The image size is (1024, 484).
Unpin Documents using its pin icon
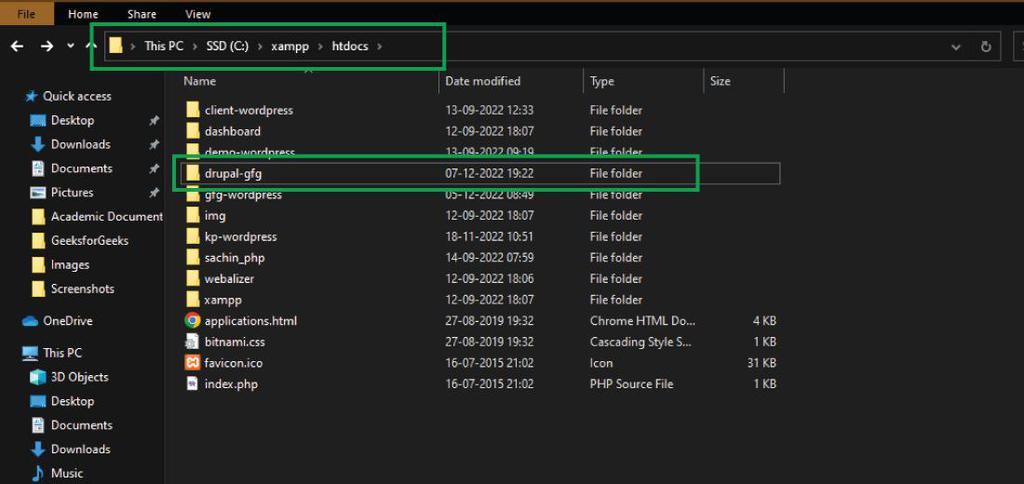click(x=153, y=169)
